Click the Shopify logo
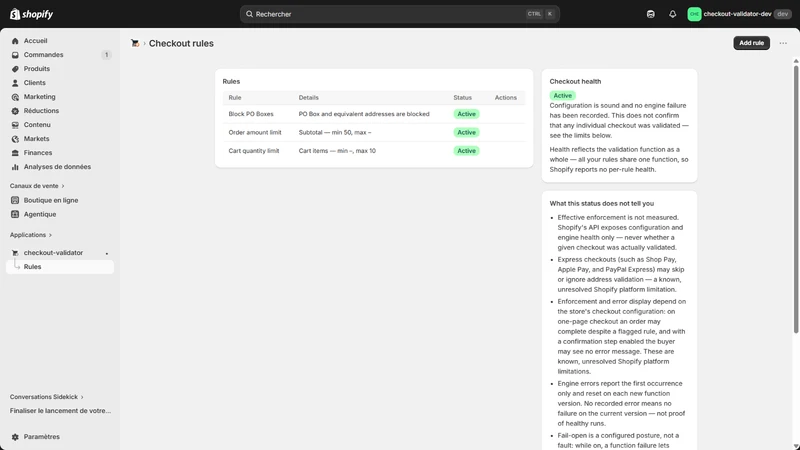The image size is (800, 450). (32, 14)
